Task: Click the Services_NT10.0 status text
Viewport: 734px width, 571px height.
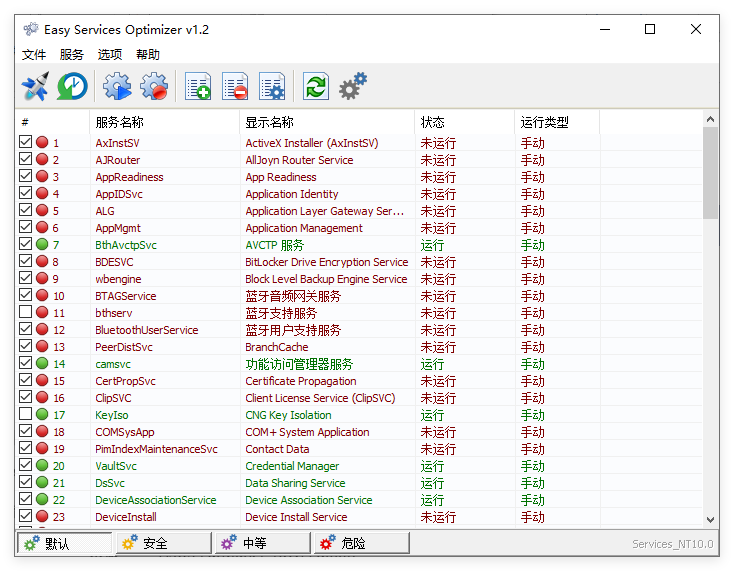Action: 672,544
